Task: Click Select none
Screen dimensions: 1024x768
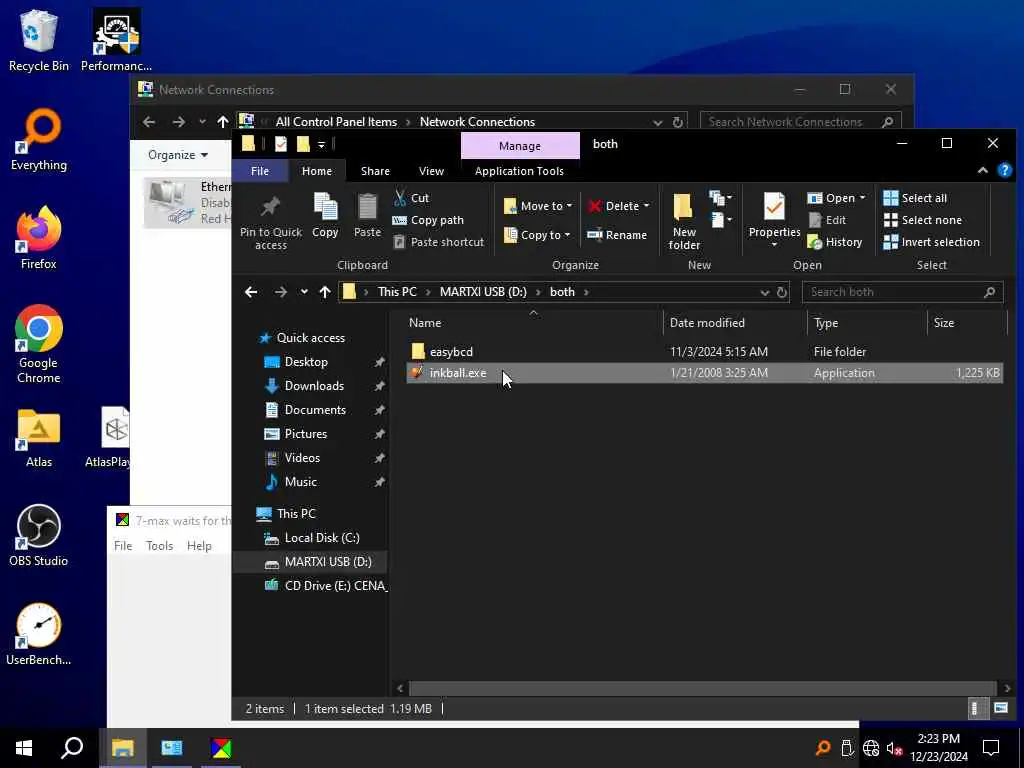Action: pyautogui.click(x=923, y=220)
